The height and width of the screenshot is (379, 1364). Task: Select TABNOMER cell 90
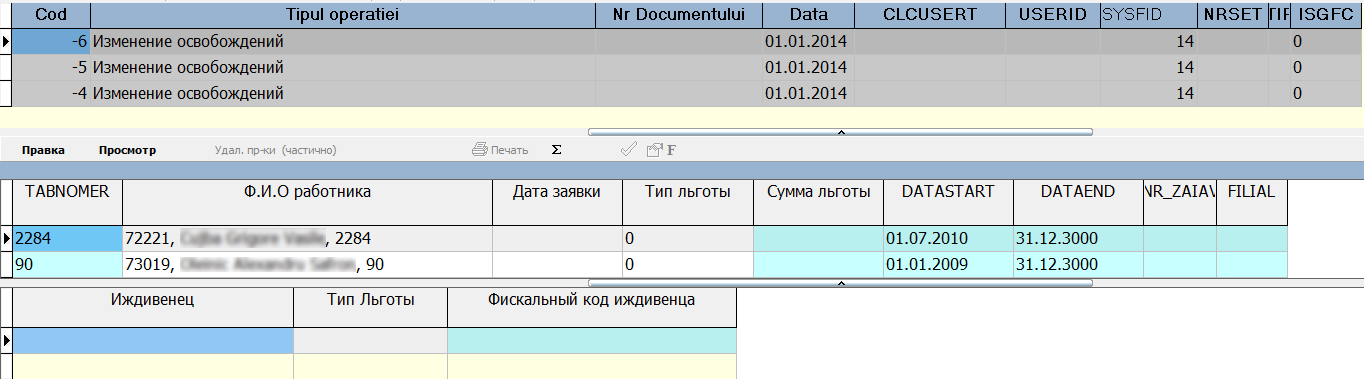click(67, 265)
